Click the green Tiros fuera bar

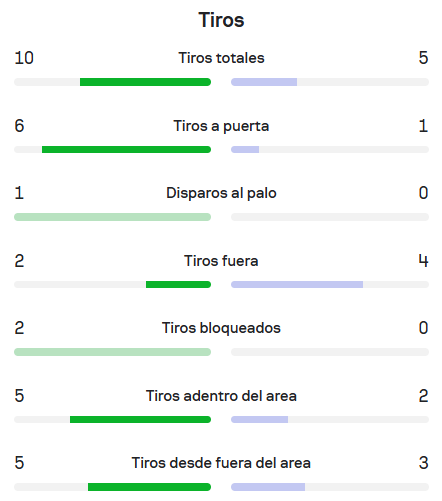pyautogui.click(x=178, y=285)
